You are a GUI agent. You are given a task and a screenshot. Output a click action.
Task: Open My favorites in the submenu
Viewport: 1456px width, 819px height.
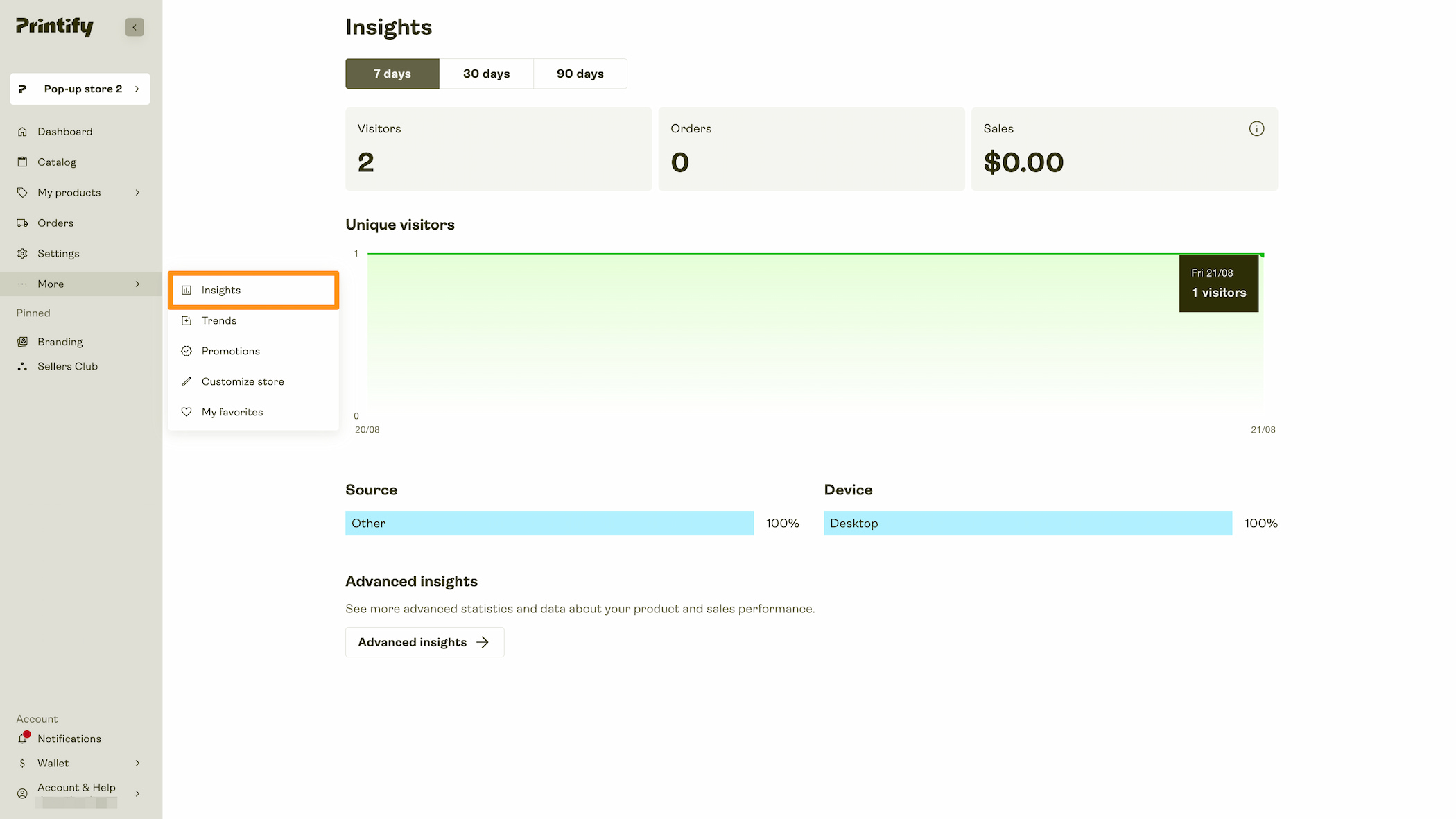coord(254,412)
